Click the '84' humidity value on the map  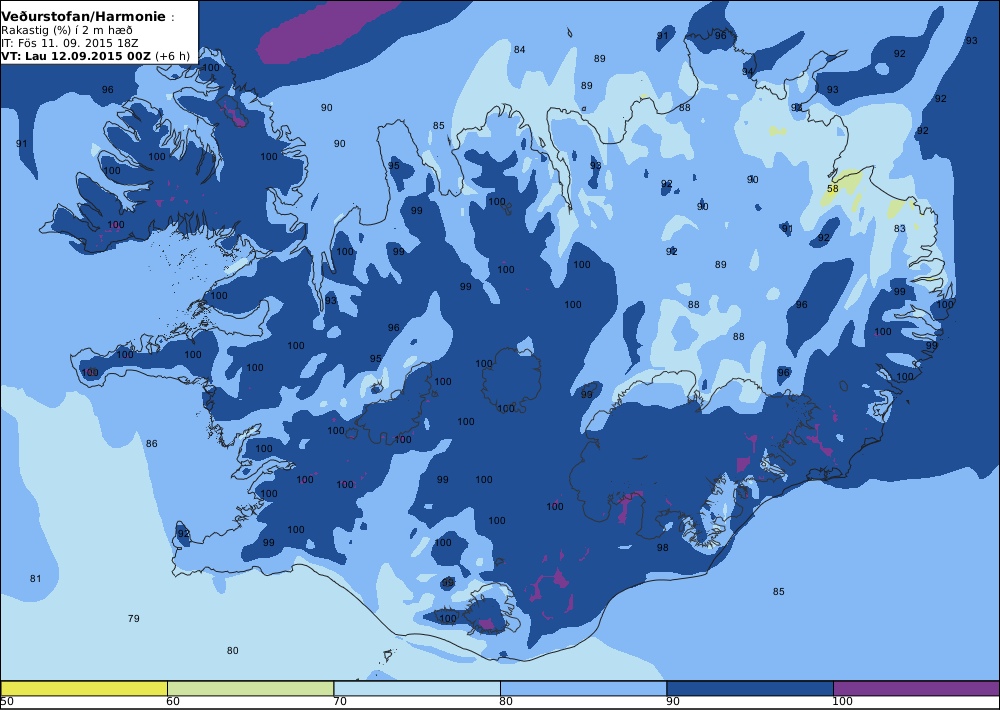[520, 50]
